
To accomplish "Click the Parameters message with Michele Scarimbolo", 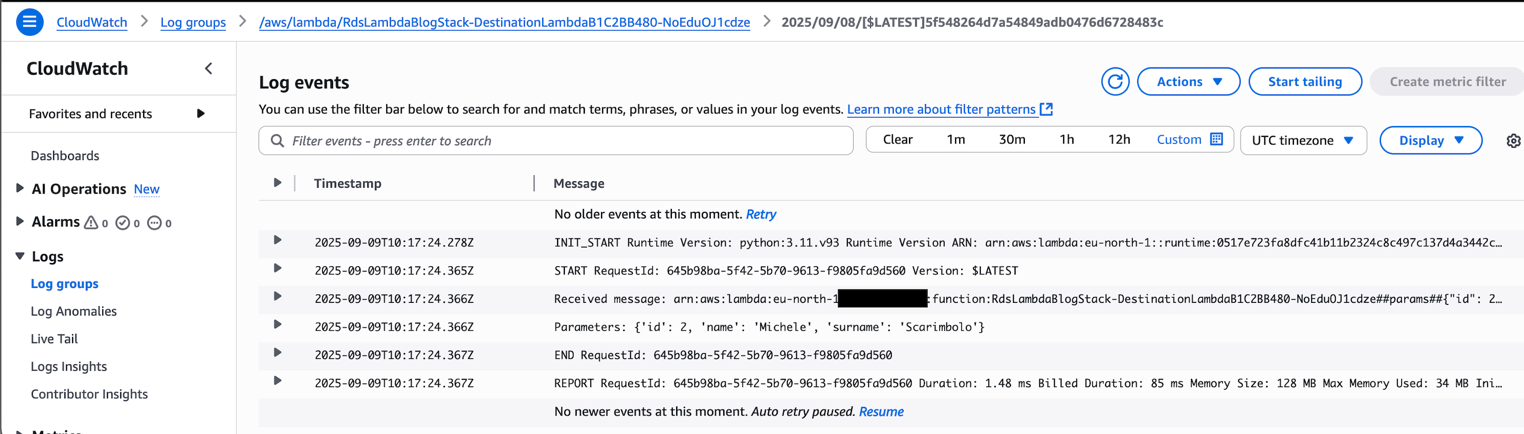I will (x=769, y=327).
